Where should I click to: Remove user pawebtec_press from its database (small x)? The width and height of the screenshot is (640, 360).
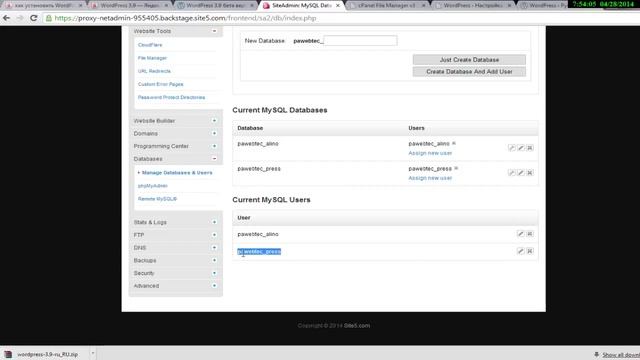tap(456, 168)
